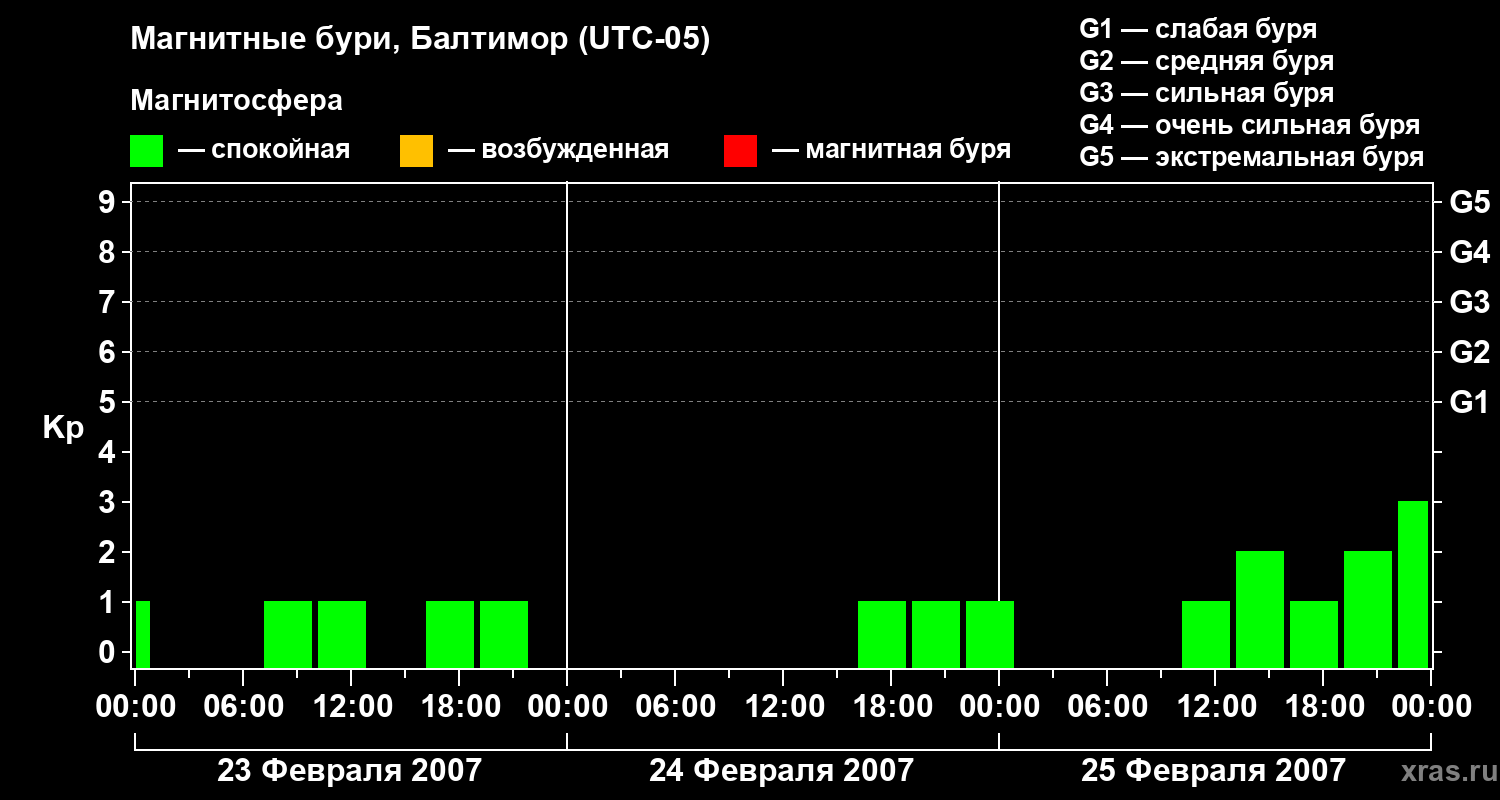Click the Kp 1 bar before 18:00 on 23 Февраля
Image resolution: width=1500 pixels, height=800 pixels.
[x=450, y=634]
